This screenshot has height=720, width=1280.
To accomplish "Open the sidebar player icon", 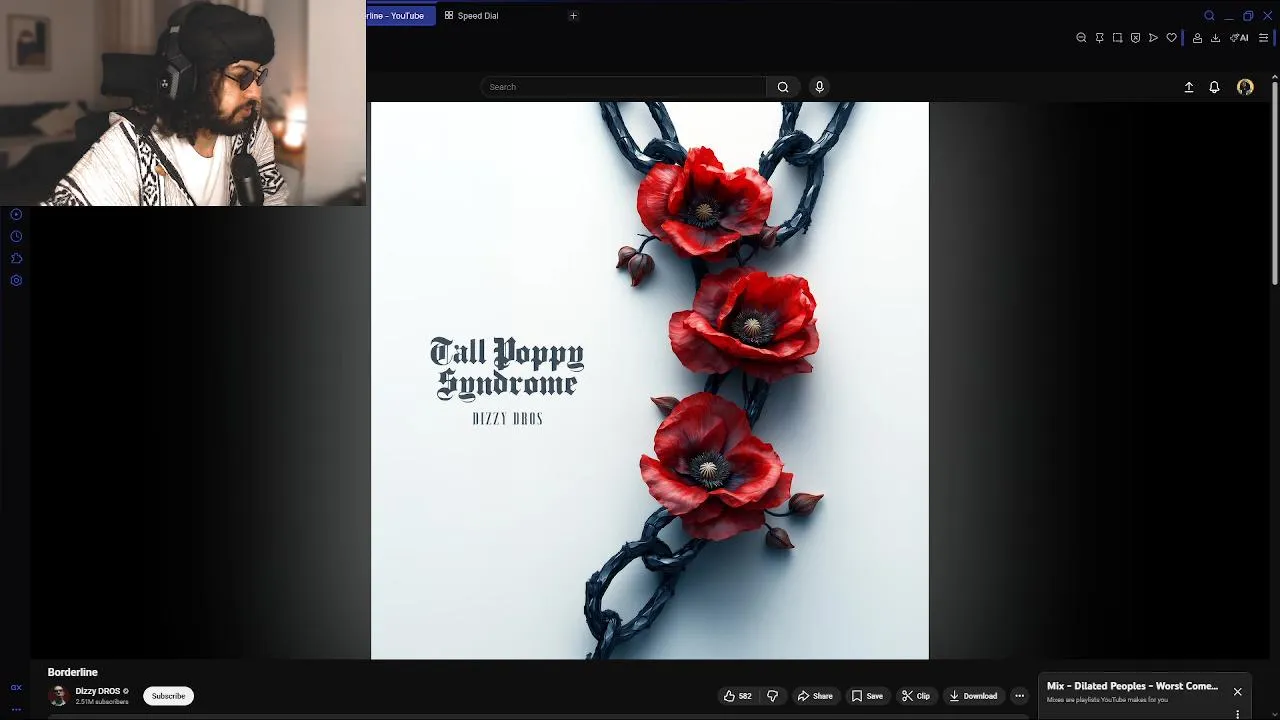I will 16,214.
